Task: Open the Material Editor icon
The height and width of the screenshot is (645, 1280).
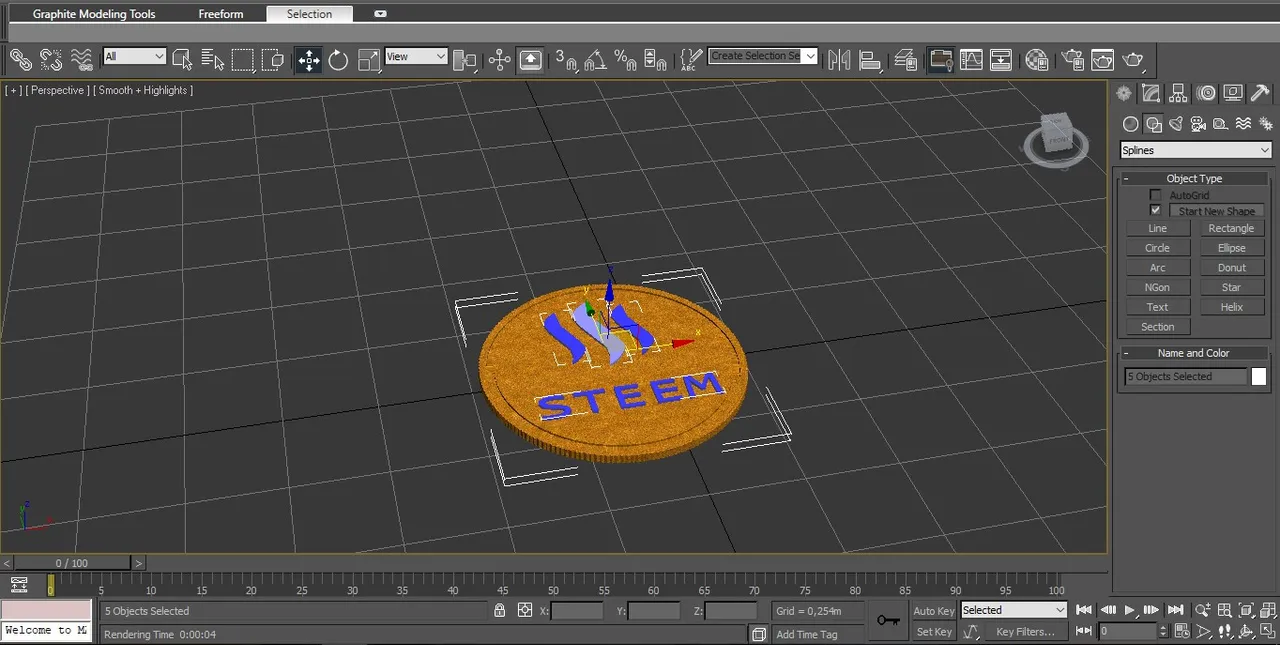Action: pos(1037,60)
